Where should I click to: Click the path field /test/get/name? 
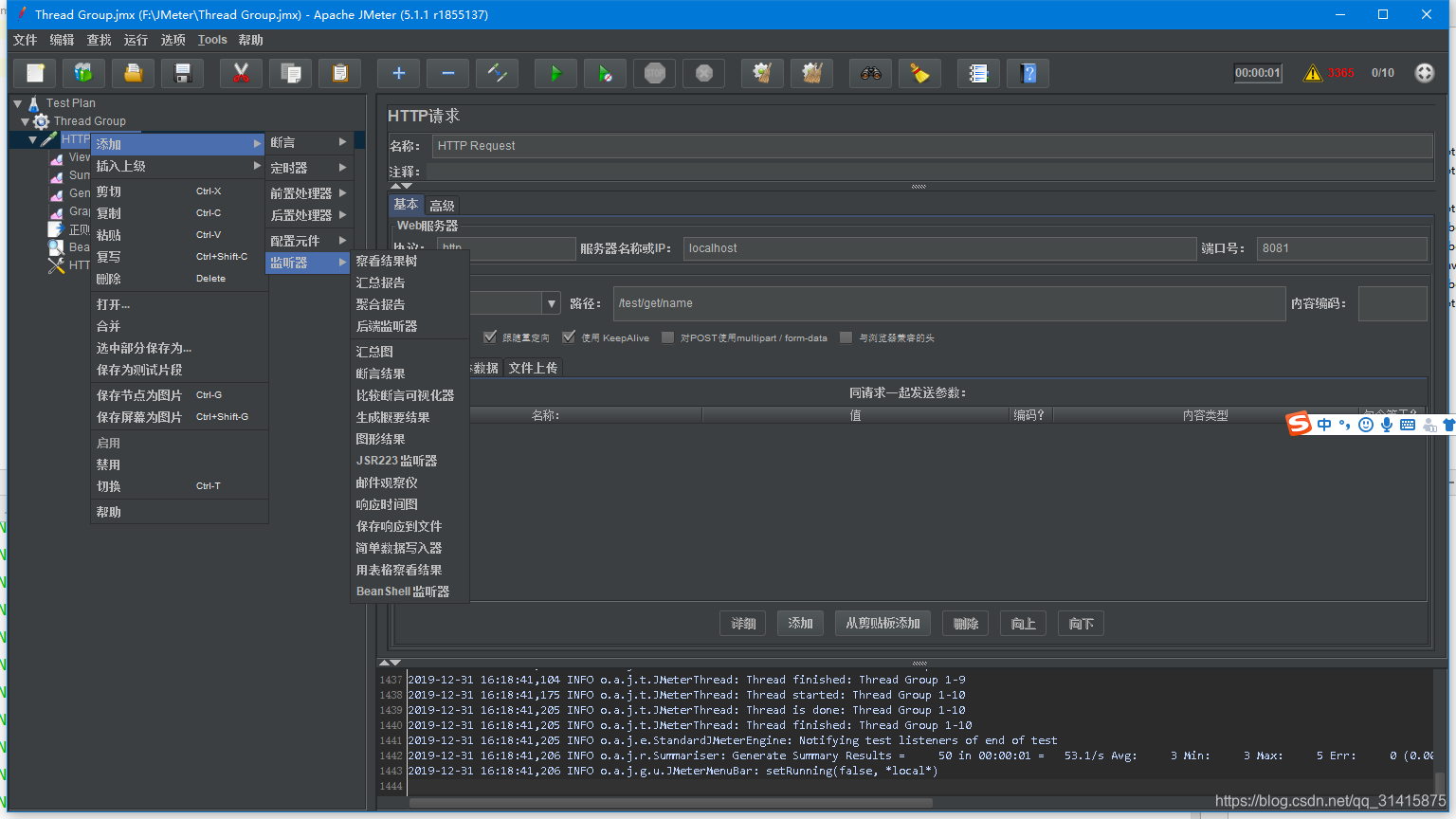[949, 303]
